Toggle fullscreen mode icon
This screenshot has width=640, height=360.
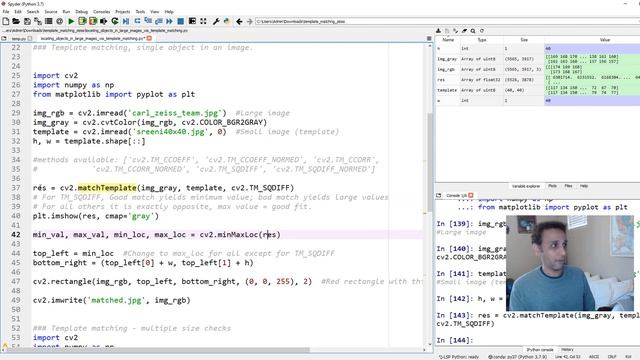point(203,21)
